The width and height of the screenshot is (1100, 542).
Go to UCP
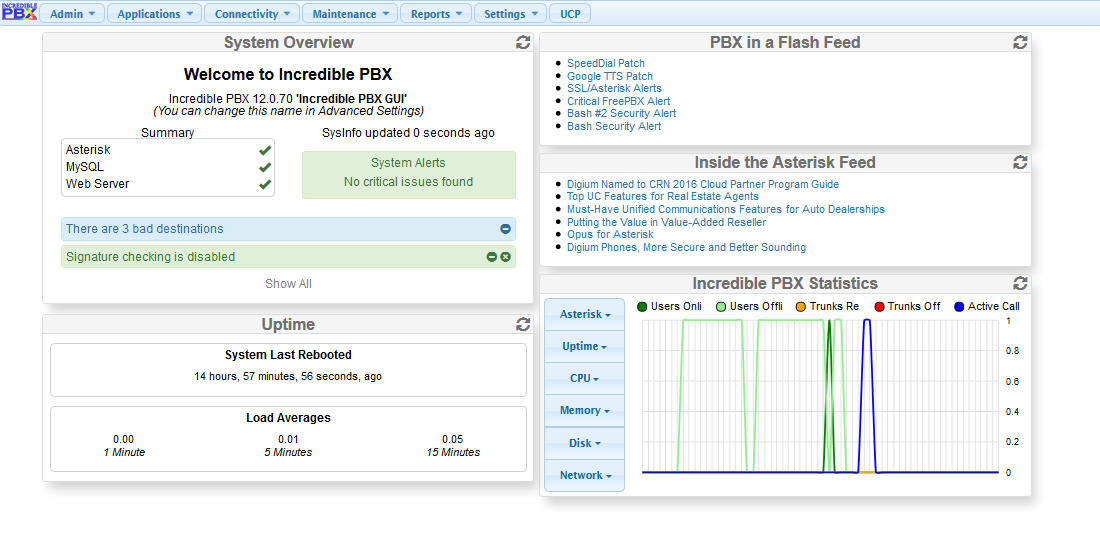point(570,13)
